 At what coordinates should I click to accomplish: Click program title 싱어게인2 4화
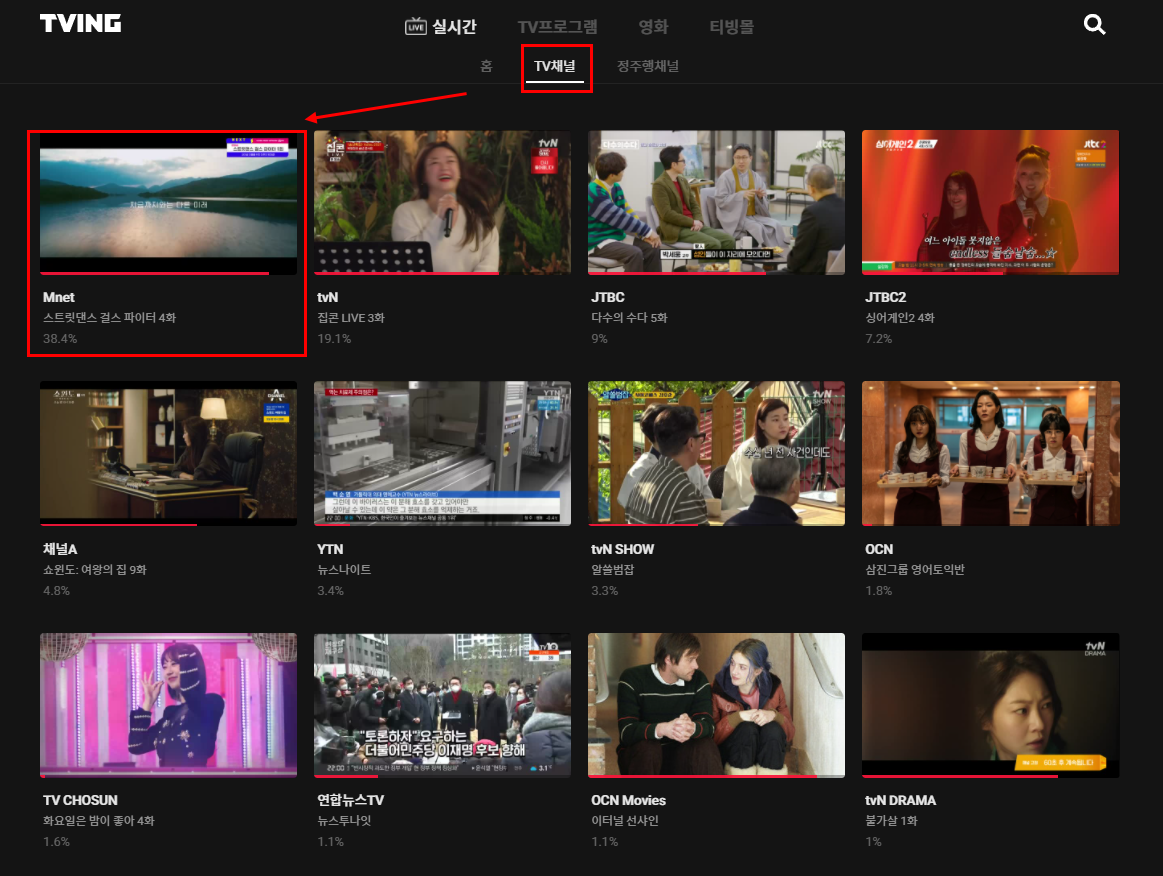[900, 317]
